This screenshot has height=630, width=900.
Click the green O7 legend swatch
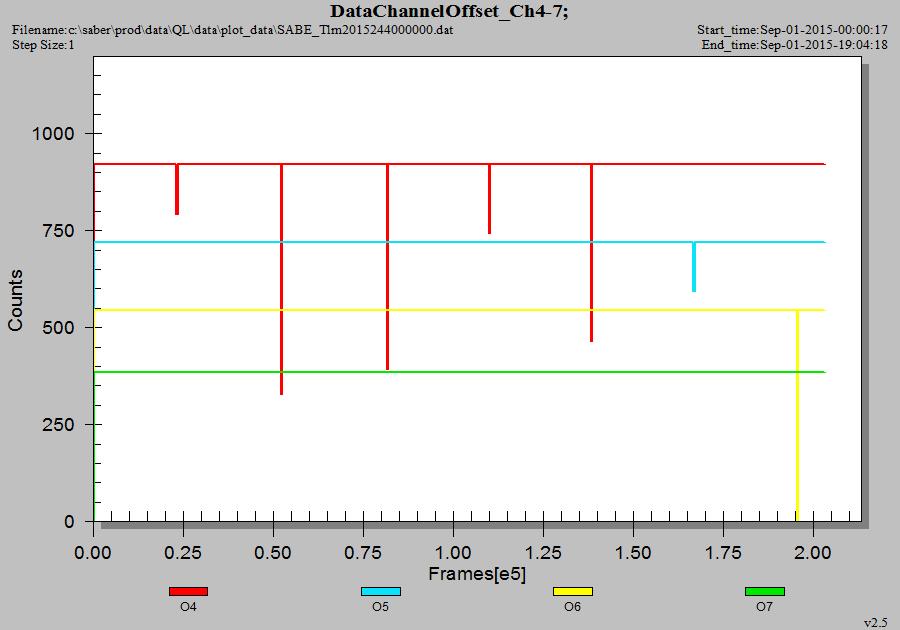pos(765,592)
